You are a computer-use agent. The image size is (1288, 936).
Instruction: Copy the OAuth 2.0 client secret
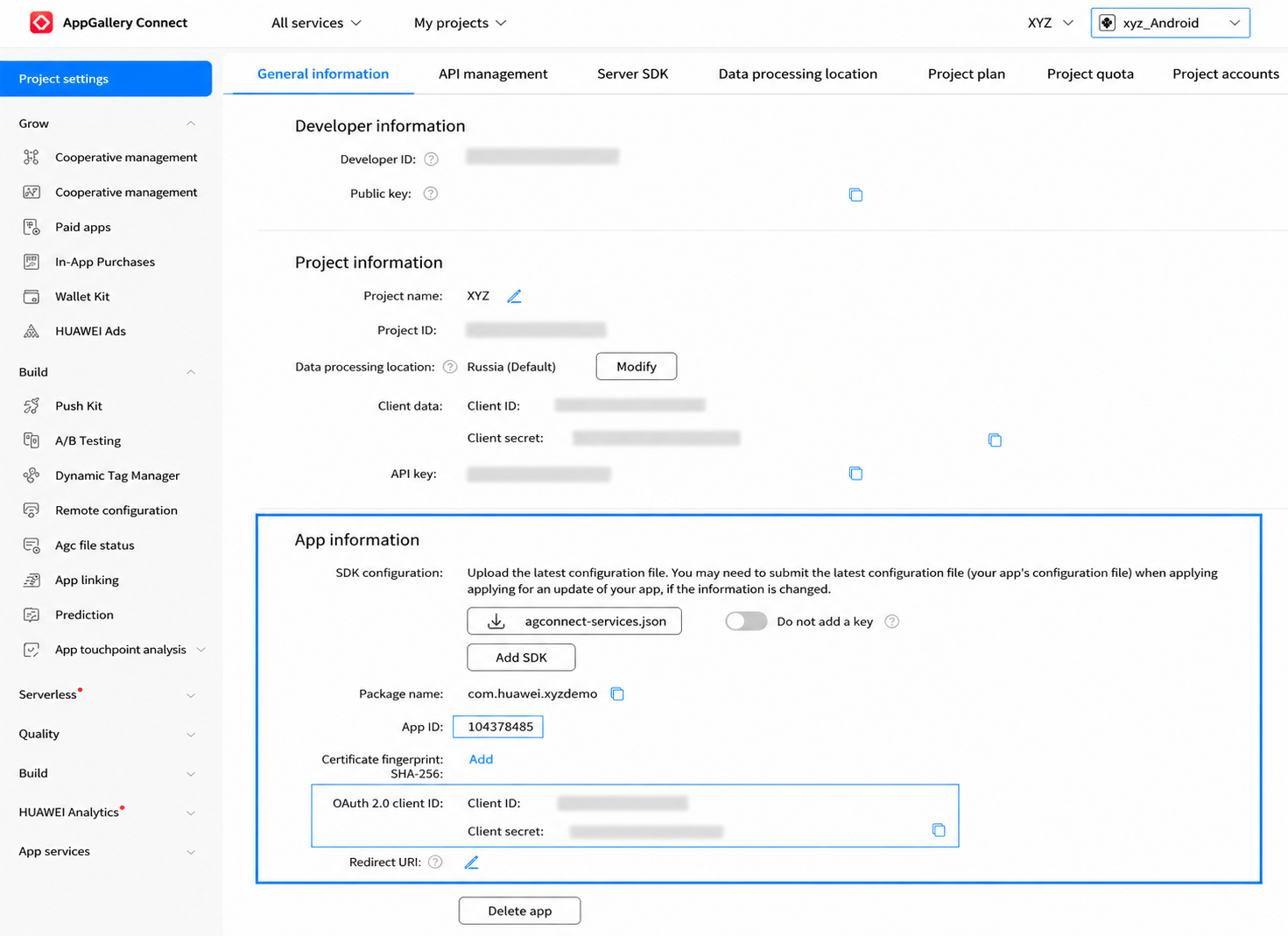click(x=939, y=830)
